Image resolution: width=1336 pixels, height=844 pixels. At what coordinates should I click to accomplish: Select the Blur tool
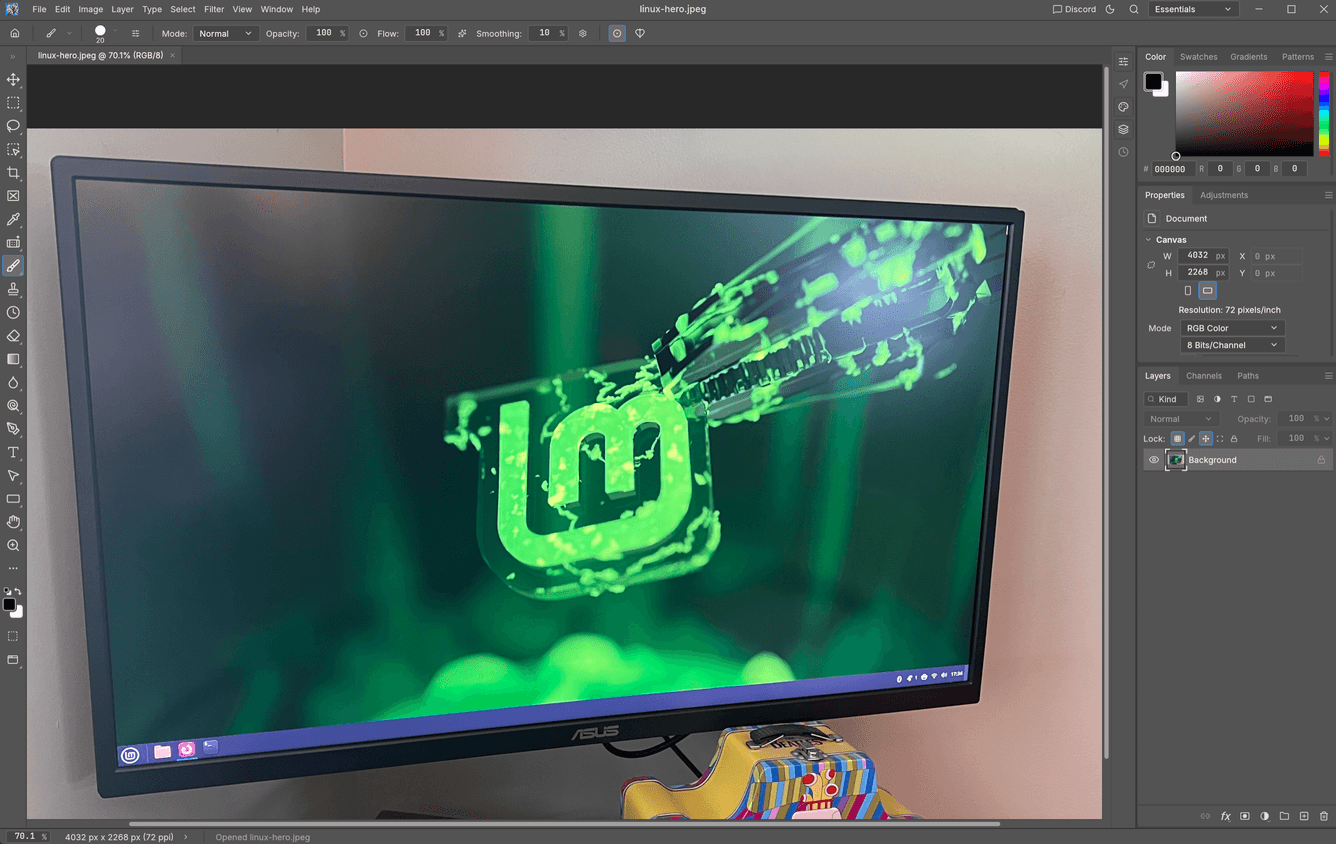[x=13, y=383]
